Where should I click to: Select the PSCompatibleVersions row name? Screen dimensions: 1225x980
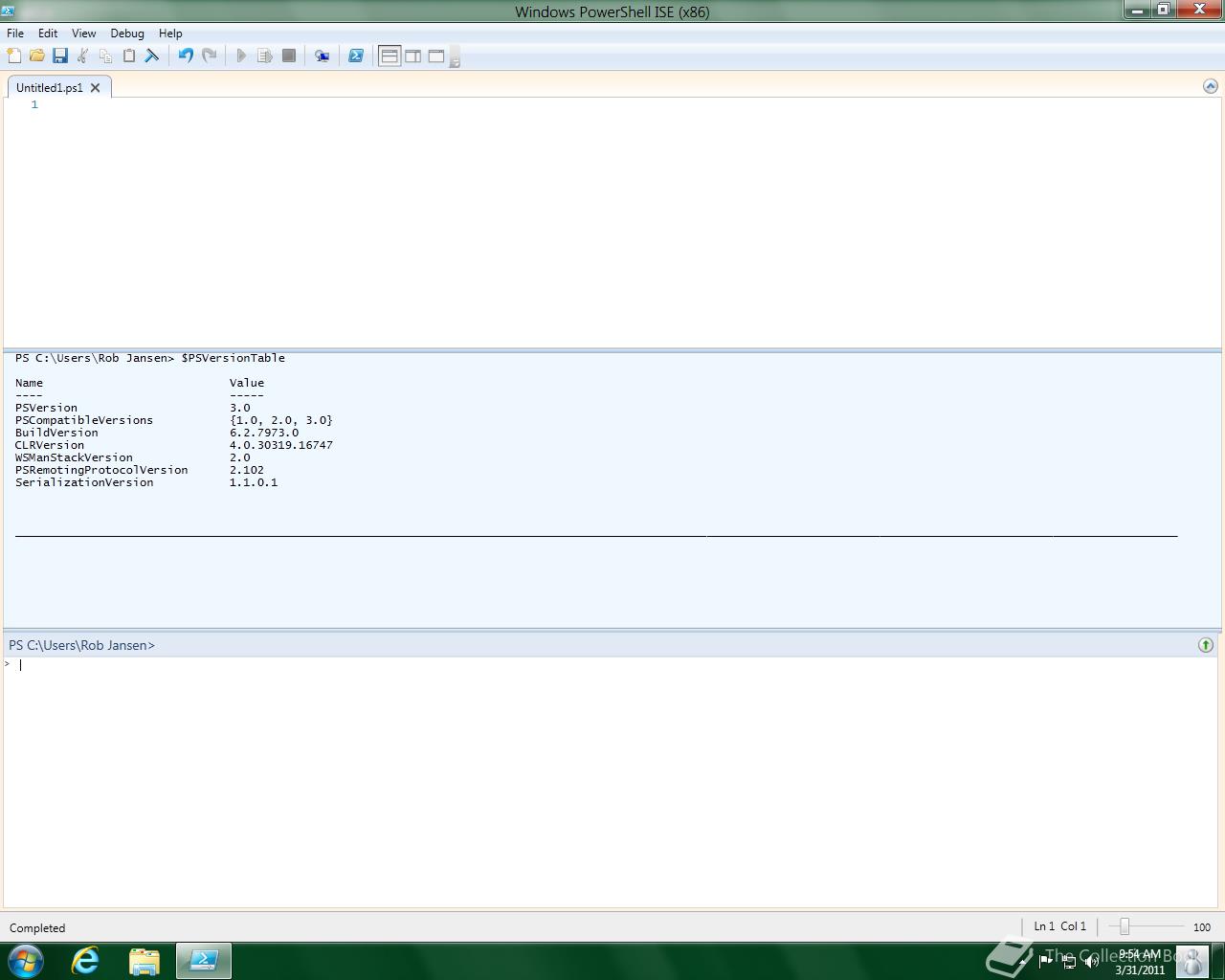(84, 420)
